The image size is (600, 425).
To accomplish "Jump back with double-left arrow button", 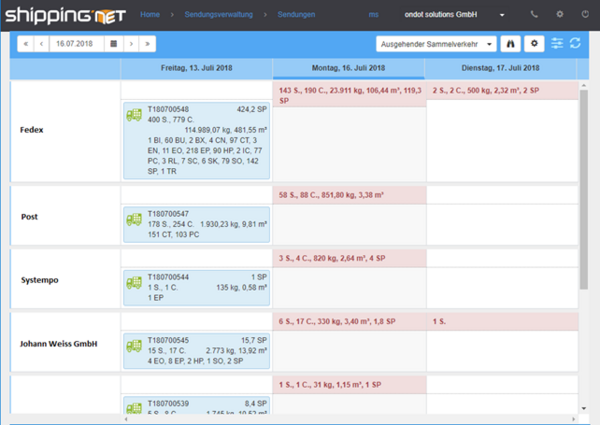I will coord(27,44).
